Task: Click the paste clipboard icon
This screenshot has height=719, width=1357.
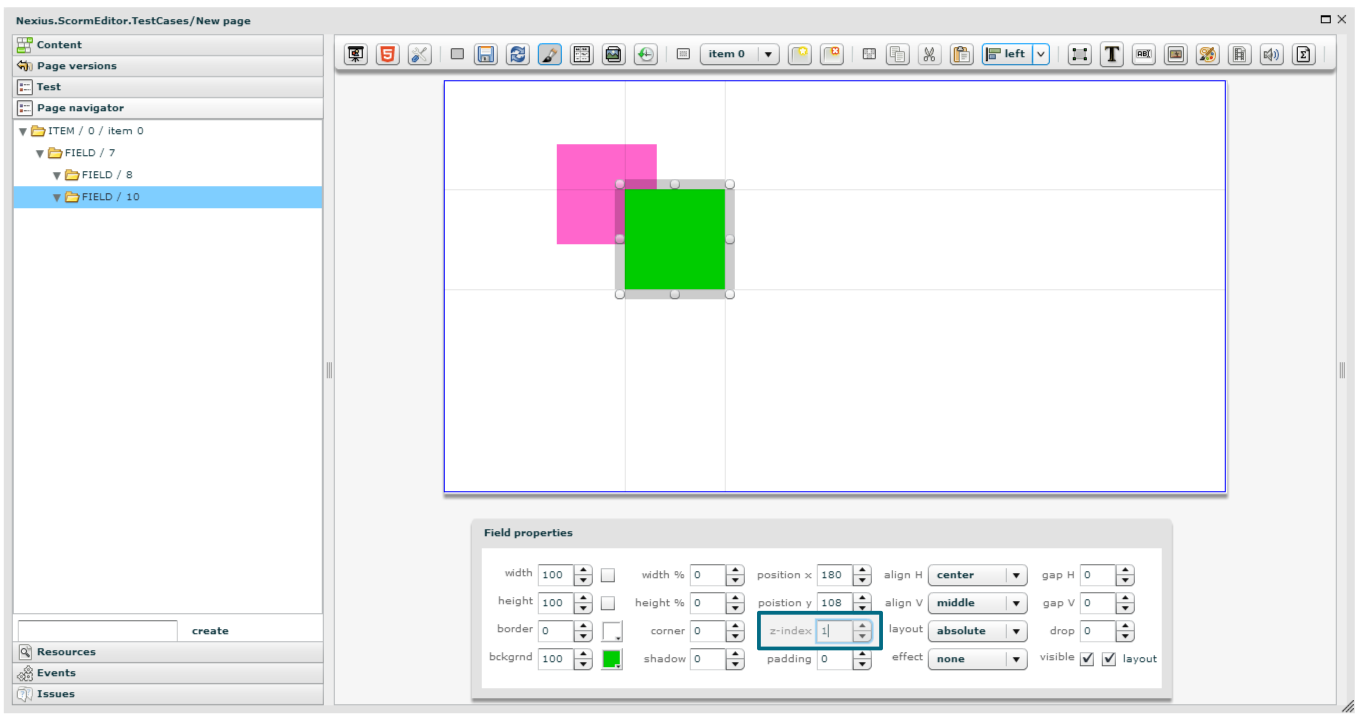Action: [x=961, y=54]
